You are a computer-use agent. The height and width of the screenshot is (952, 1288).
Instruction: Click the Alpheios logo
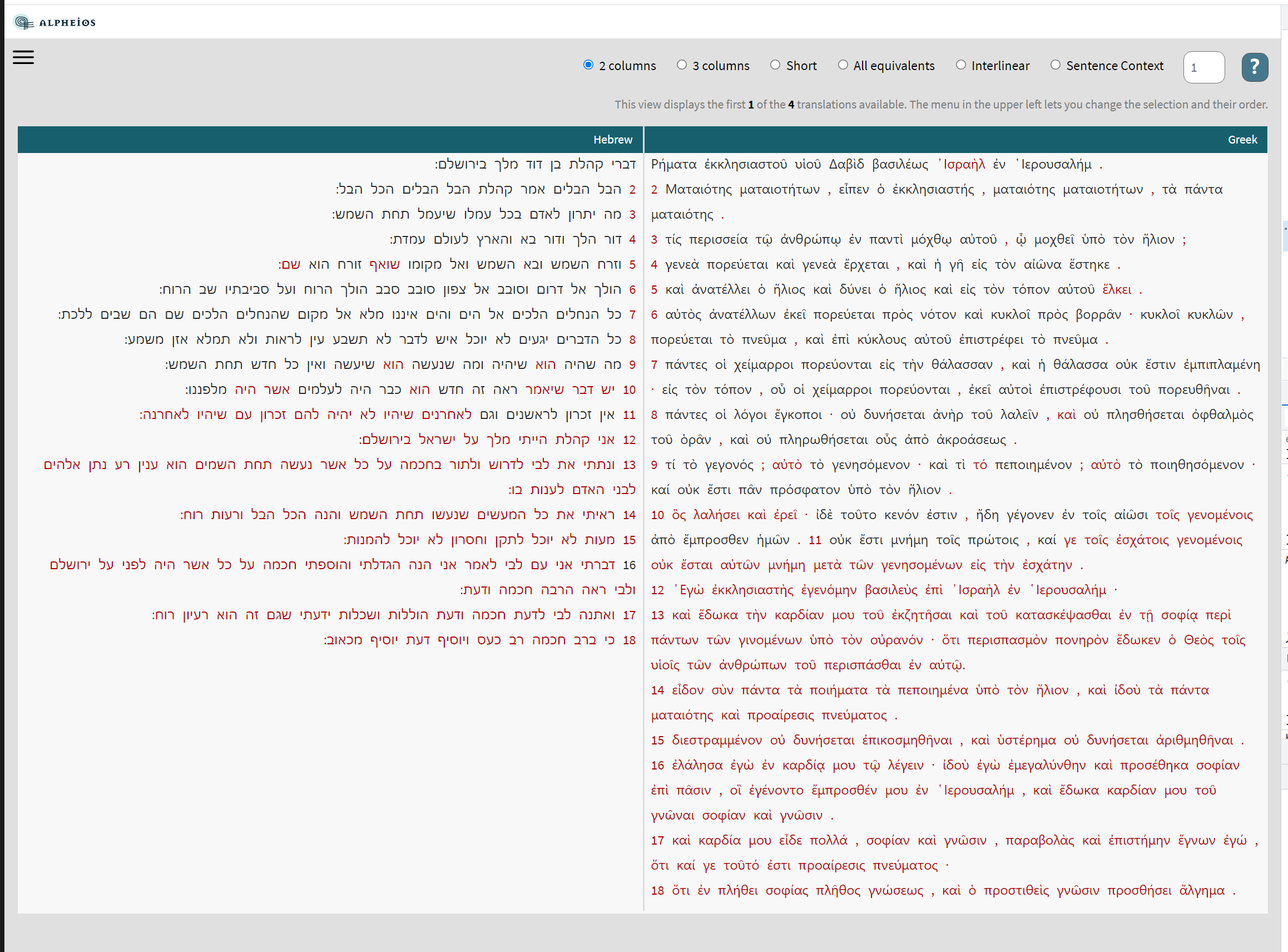[x=56, y=21]
